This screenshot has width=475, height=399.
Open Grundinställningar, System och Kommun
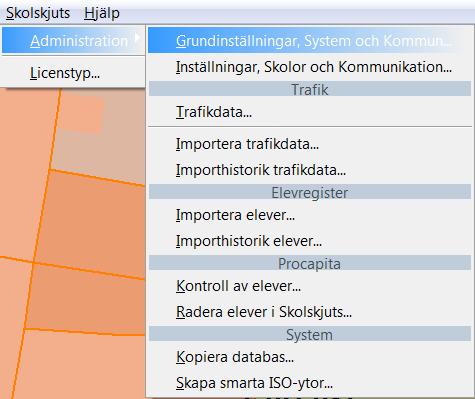click(310, 41)
